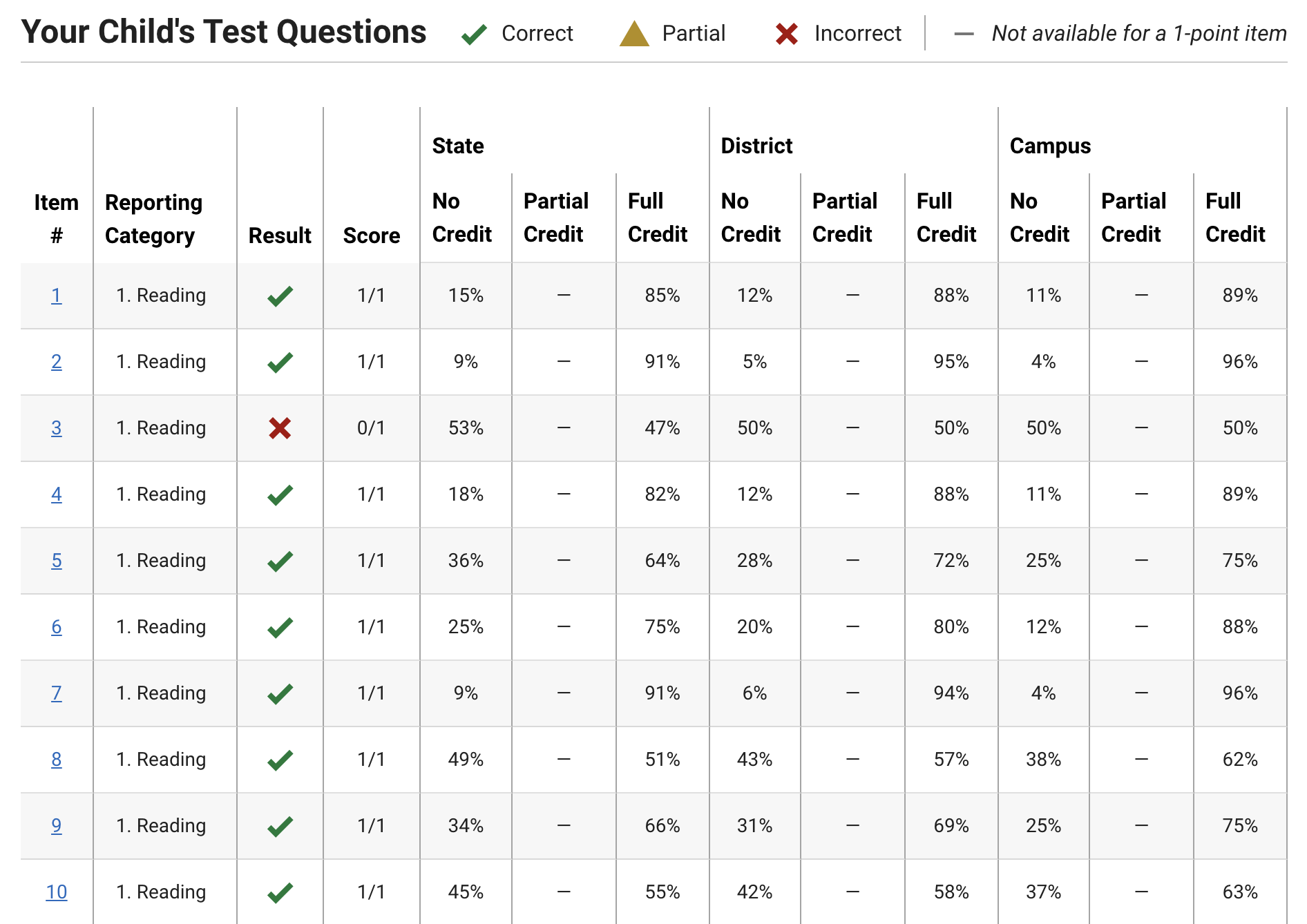Open item 1 link

pos(57,296)
